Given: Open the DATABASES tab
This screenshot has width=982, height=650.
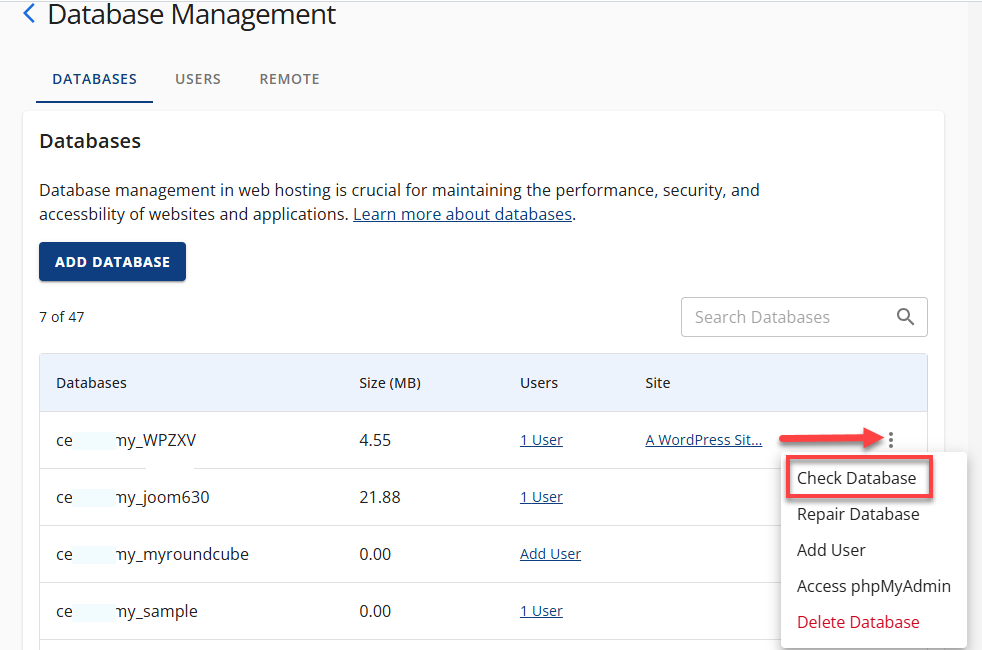Looking at the screenshot, I should [94, 78].
